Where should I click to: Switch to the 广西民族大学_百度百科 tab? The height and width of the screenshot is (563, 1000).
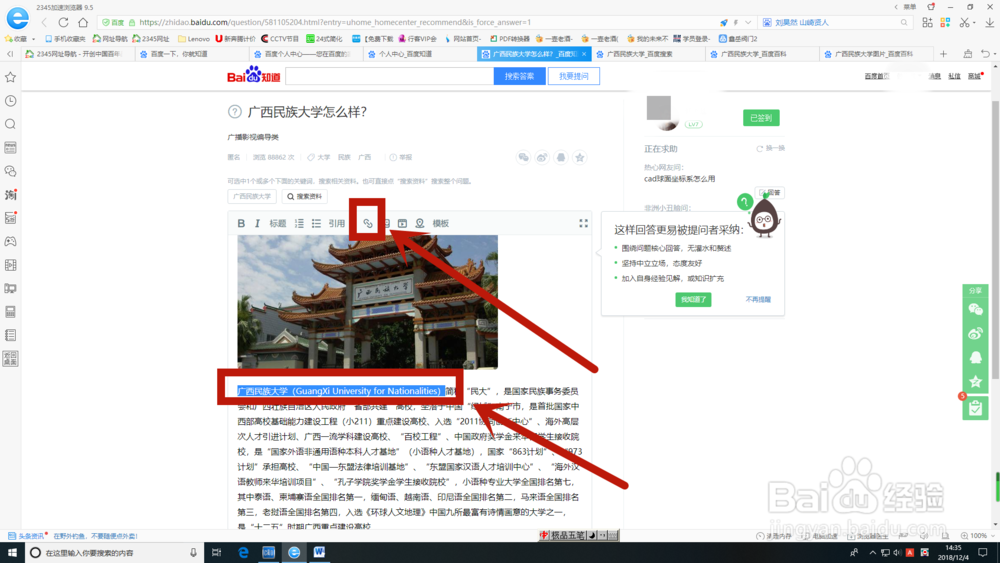click(762, 54)
